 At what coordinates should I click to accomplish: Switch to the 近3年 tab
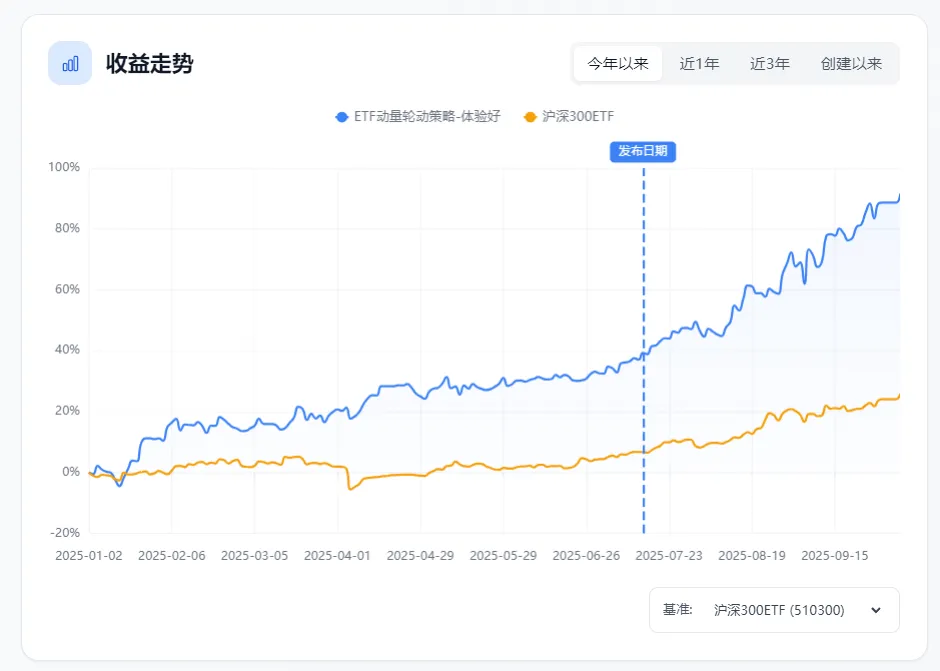(770, 64)
